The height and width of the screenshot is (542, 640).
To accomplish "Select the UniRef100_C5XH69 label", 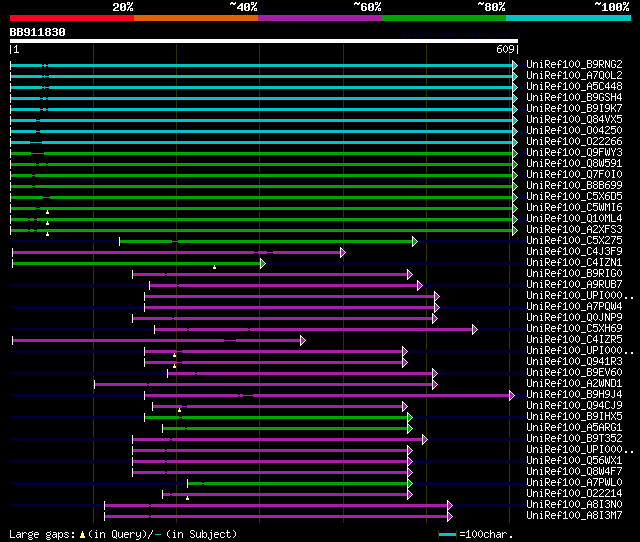I will [x=574, y=329].
